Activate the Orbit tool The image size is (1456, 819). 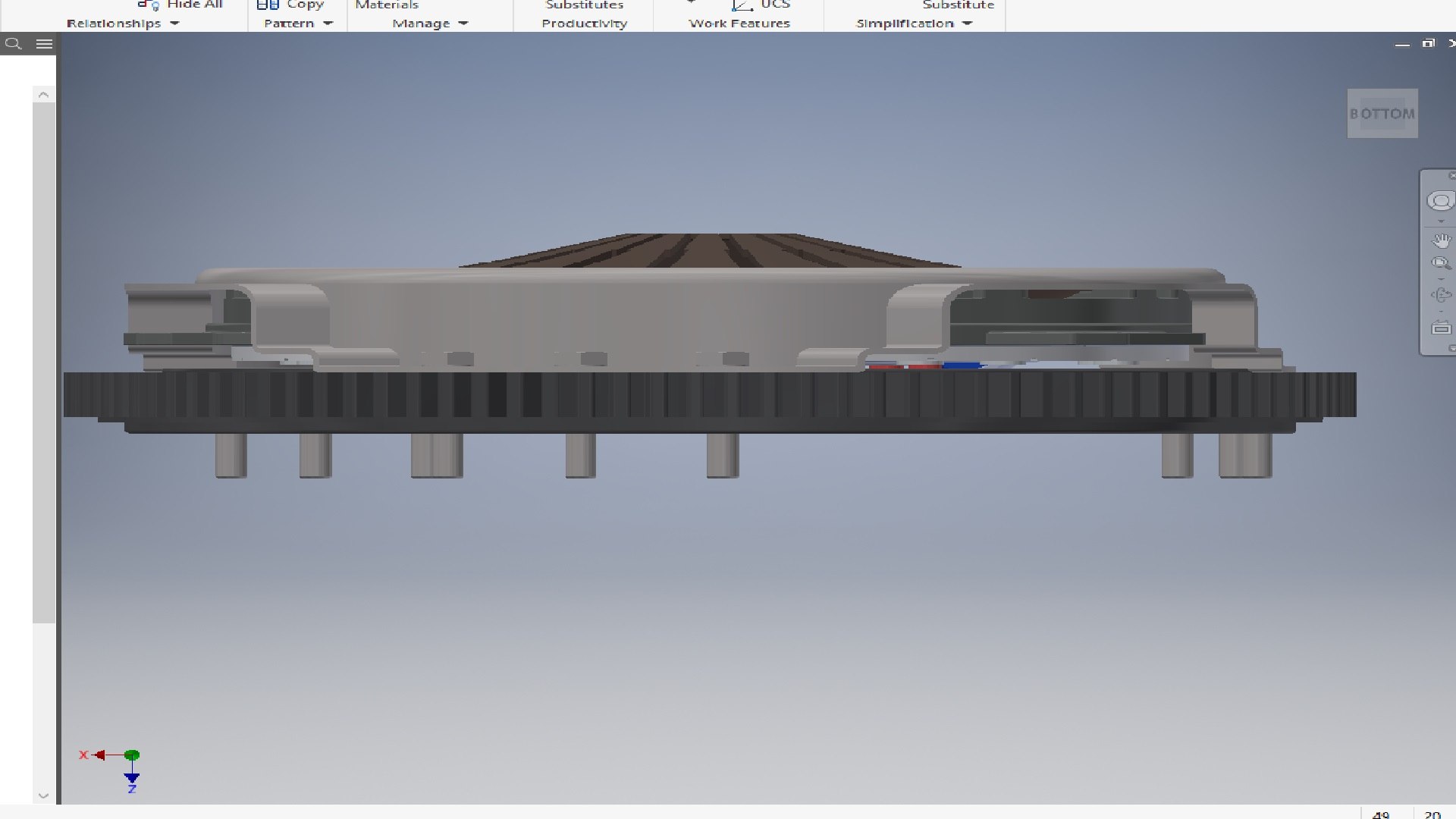click(1440, 296)
